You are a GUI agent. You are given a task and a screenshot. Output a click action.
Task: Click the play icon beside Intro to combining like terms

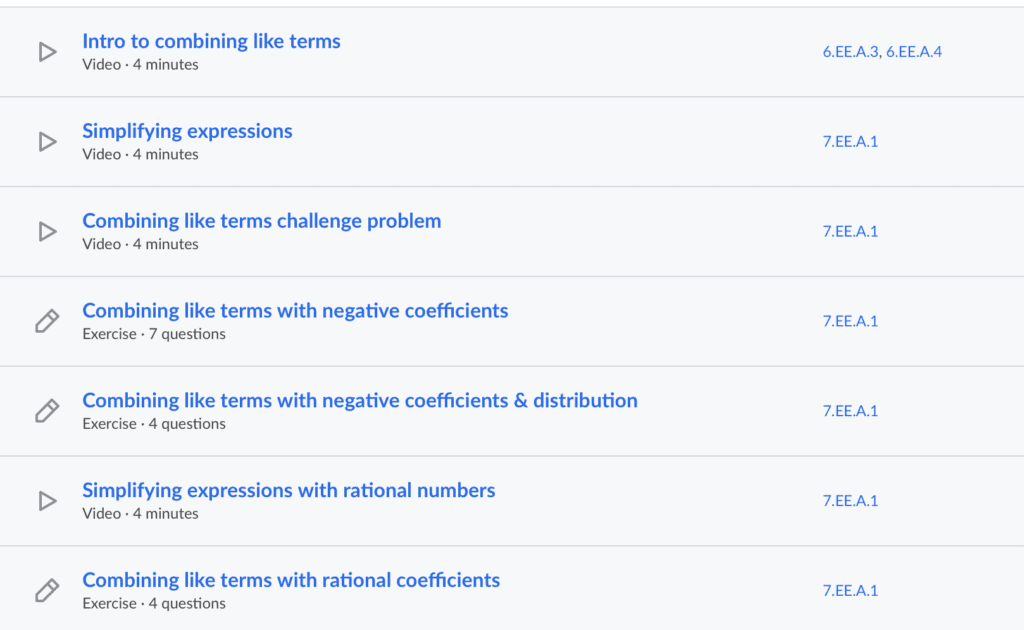47,52
